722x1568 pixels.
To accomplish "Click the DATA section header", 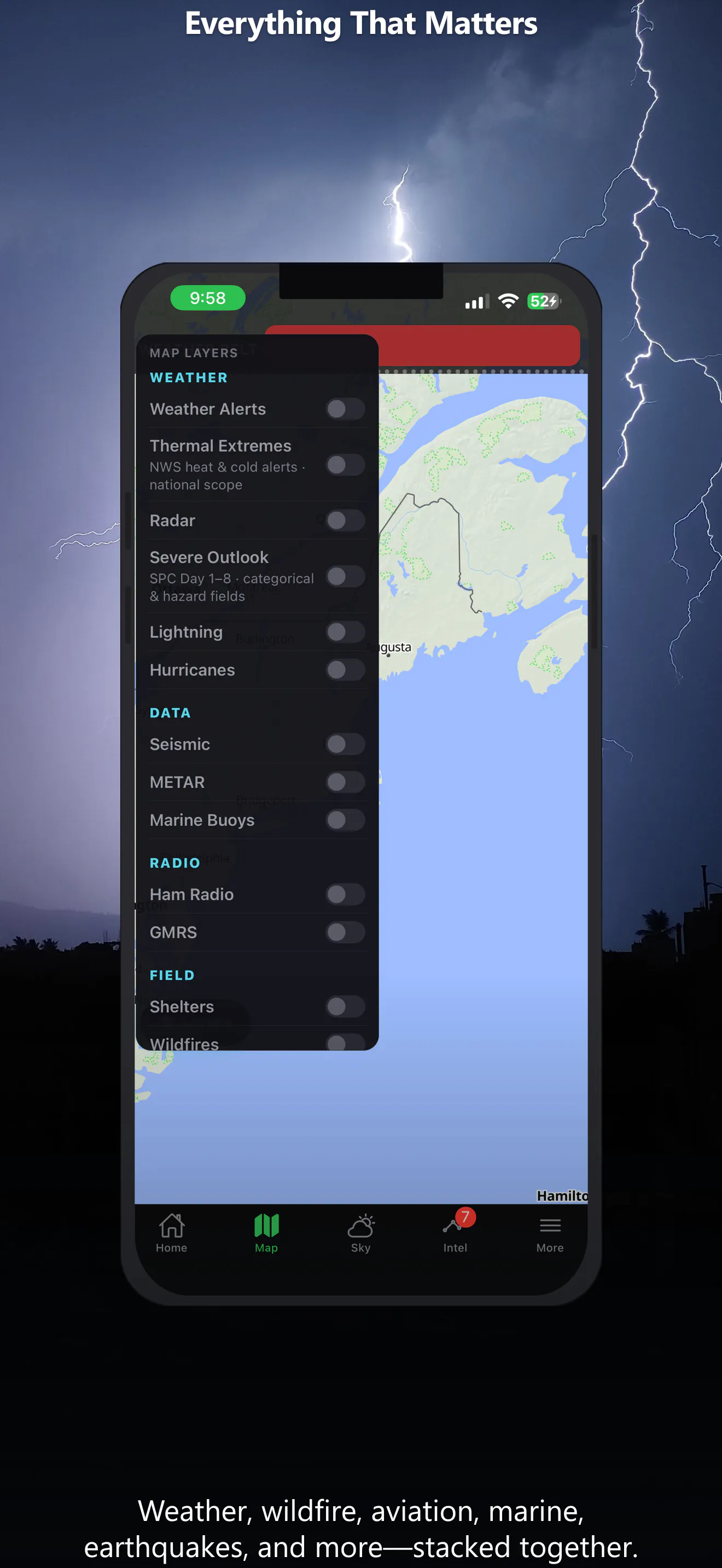I will 171,713.
